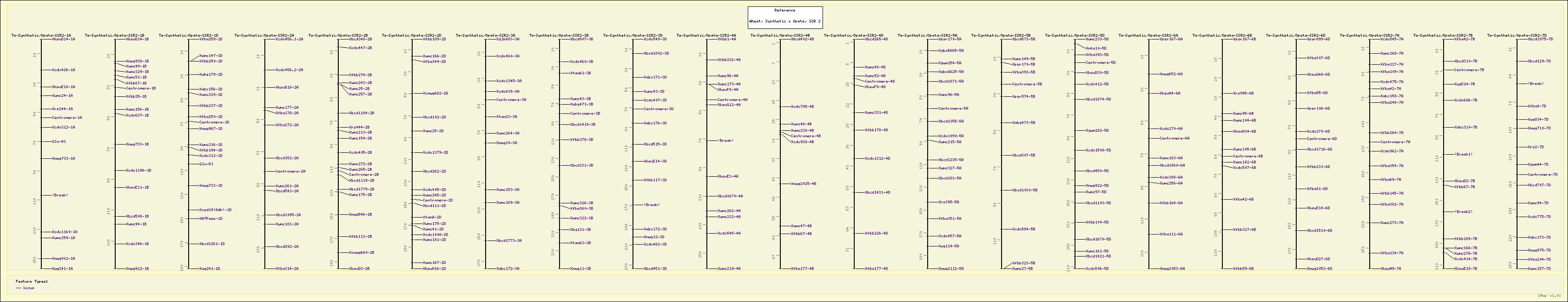The height and width of the screenshot is (302, 1568).
Task: Select the (Break) feature on map 3D
Action: (651, 205)
